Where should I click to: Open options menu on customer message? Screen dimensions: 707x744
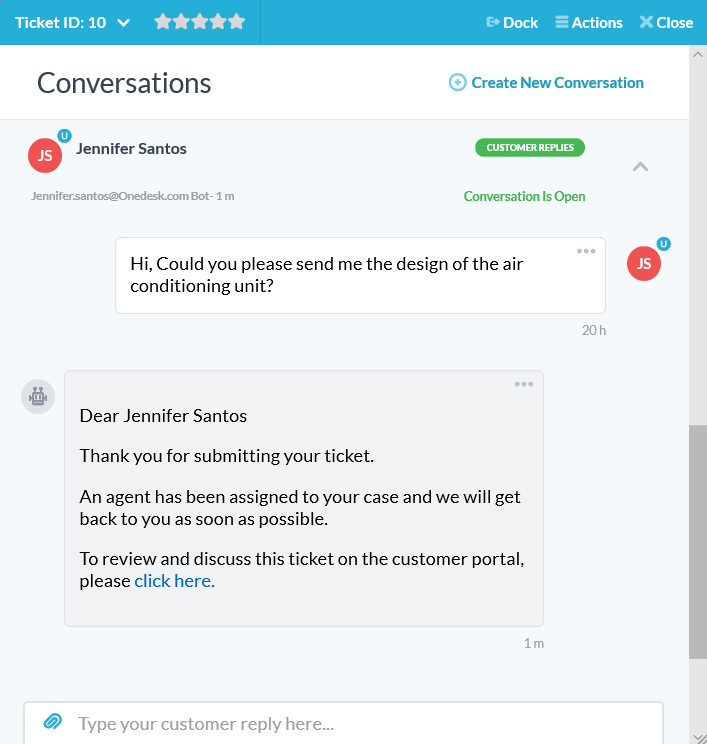click(x=586, y=251)
